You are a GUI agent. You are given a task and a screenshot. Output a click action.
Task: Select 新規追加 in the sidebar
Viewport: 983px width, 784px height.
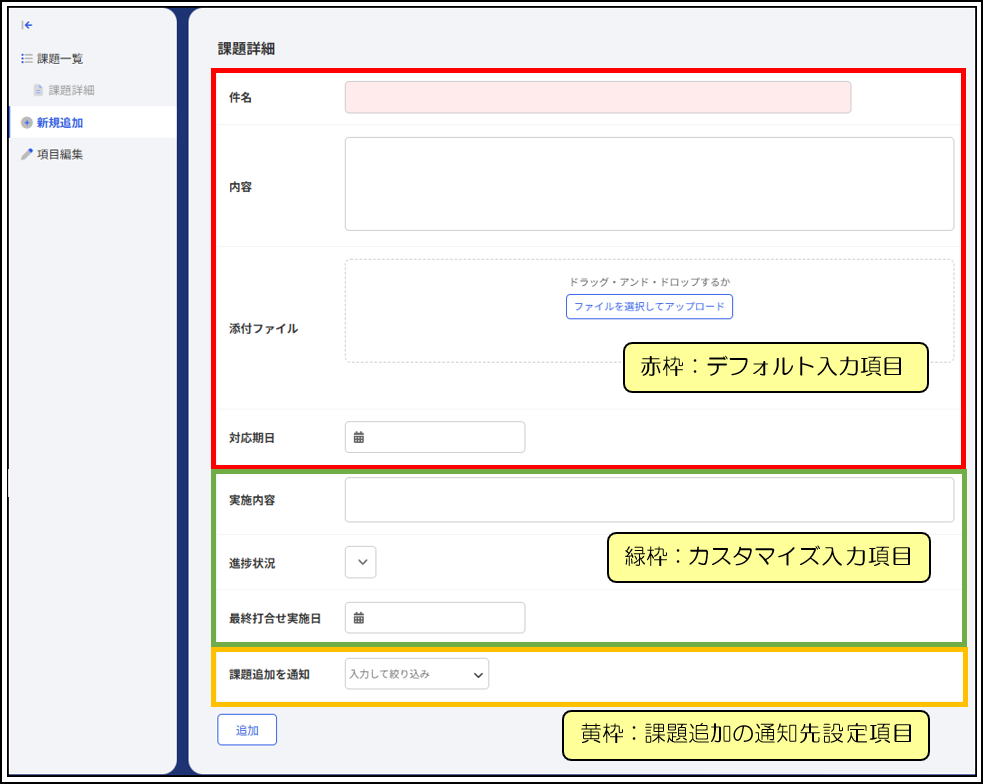93,122
